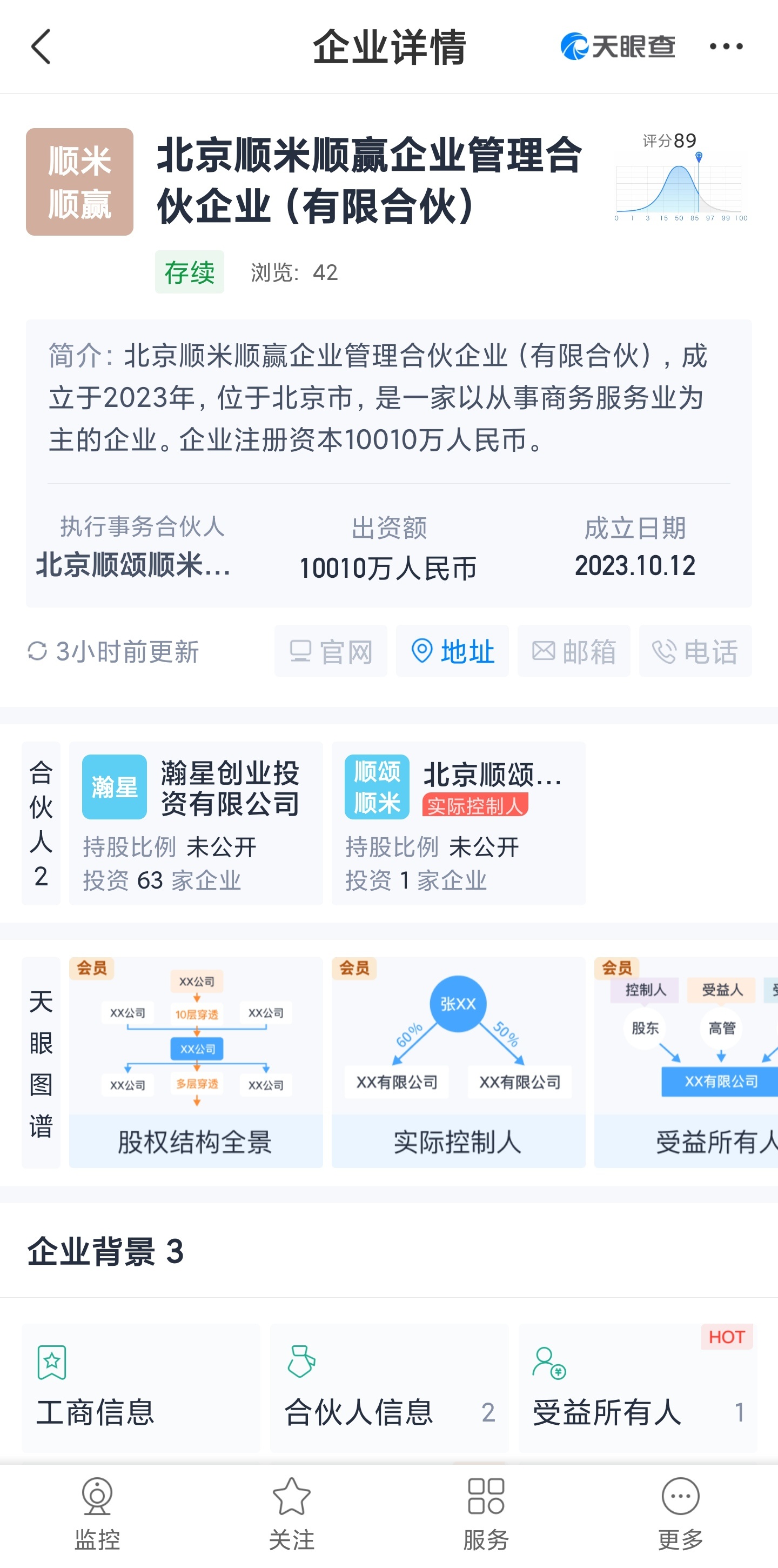The height and width of the screenshot is (1568, 778).
Task: Open the 服务 services tab
Action: [486, 1514]
